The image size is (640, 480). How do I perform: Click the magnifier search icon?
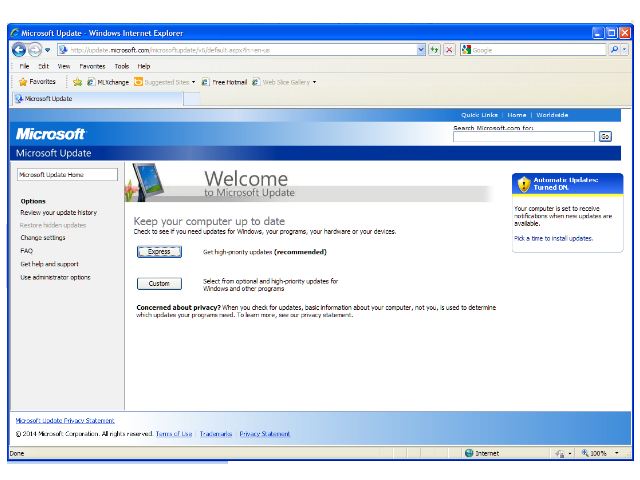(614, 50)
